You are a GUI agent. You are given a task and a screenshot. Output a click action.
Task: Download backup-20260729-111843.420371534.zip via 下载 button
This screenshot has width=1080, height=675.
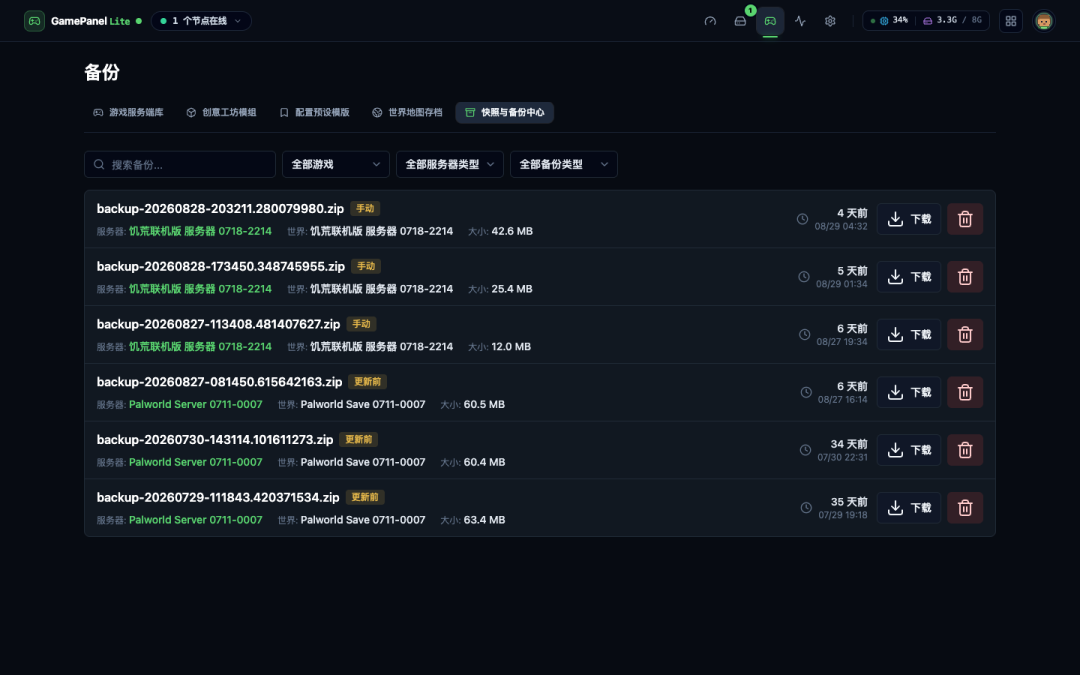(909, 508)
